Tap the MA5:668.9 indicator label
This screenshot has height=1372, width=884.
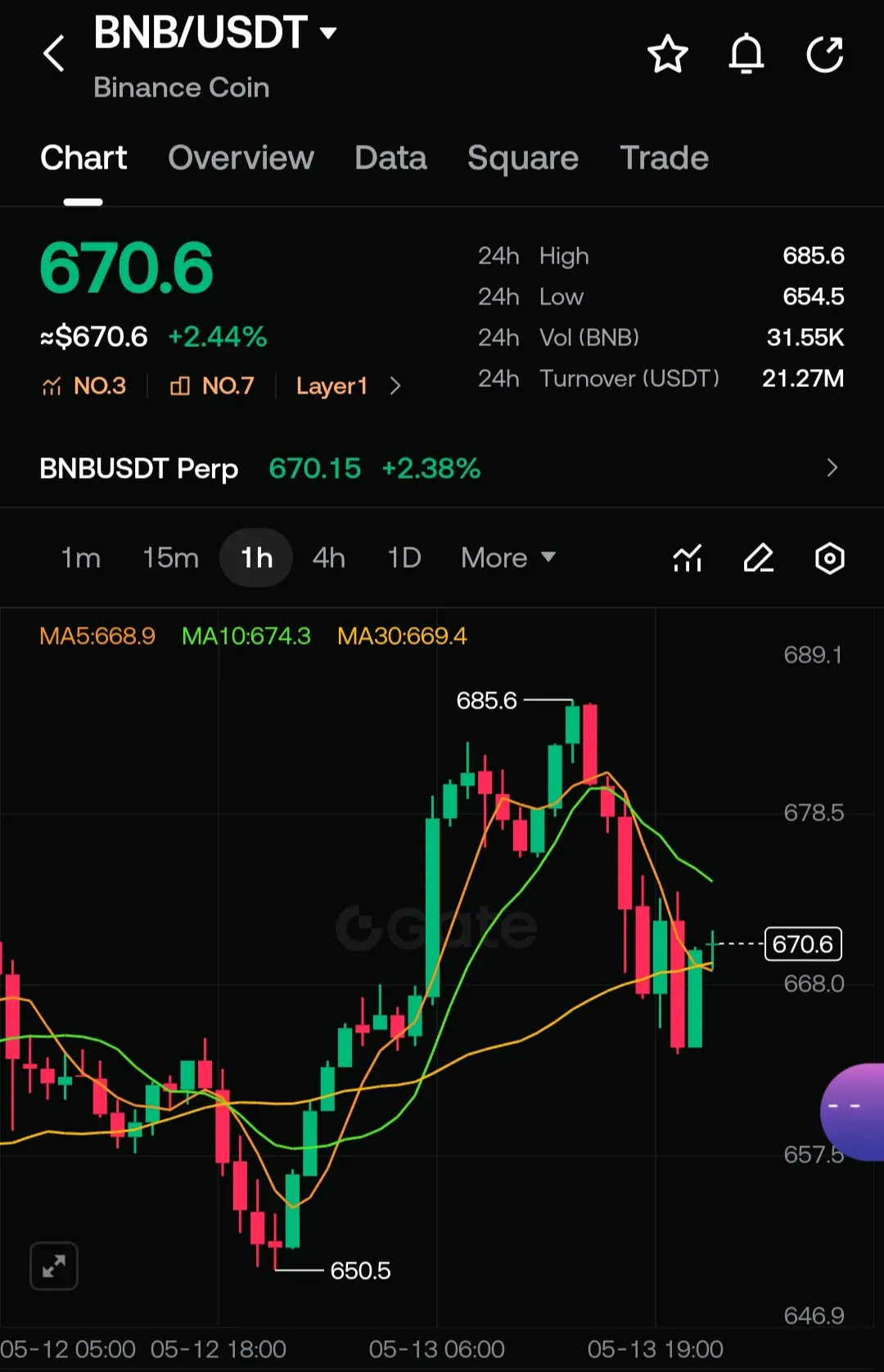[x=97, y=636]
